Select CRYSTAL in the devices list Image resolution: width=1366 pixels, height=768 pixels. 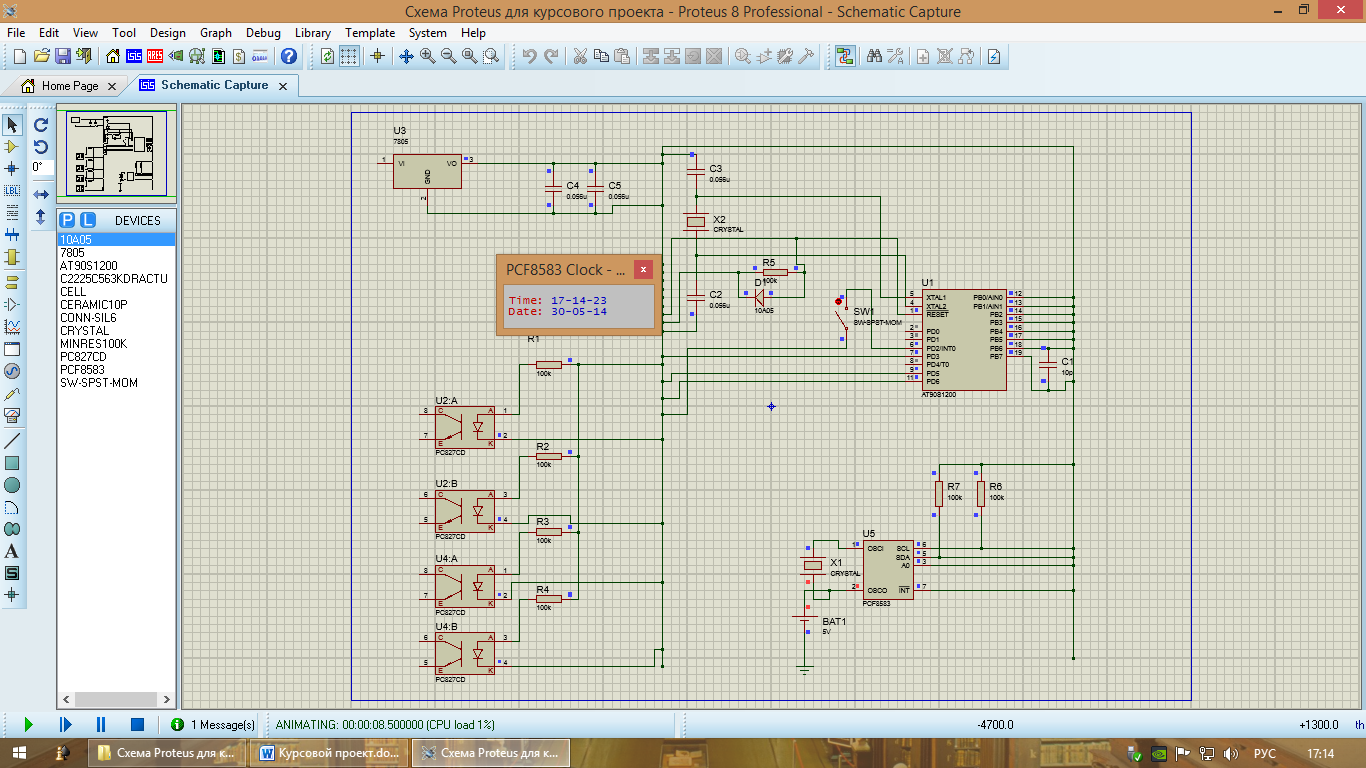point(116,330)
